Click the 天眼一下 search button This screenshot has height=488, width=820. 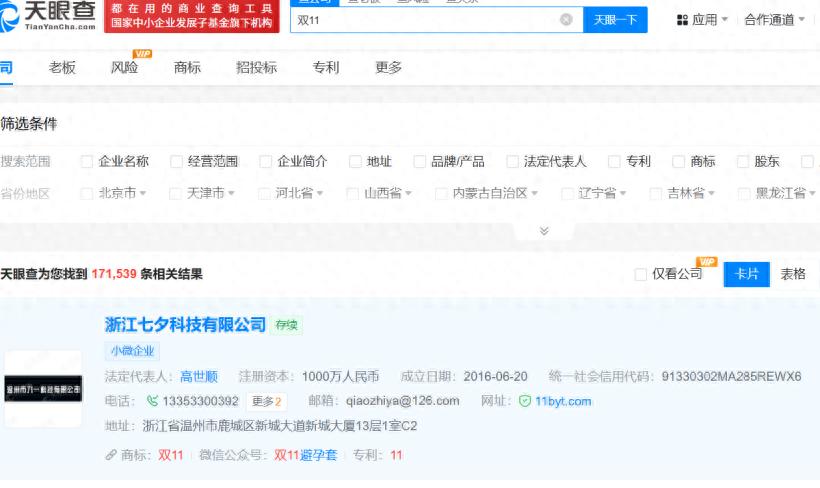(615, 20)
